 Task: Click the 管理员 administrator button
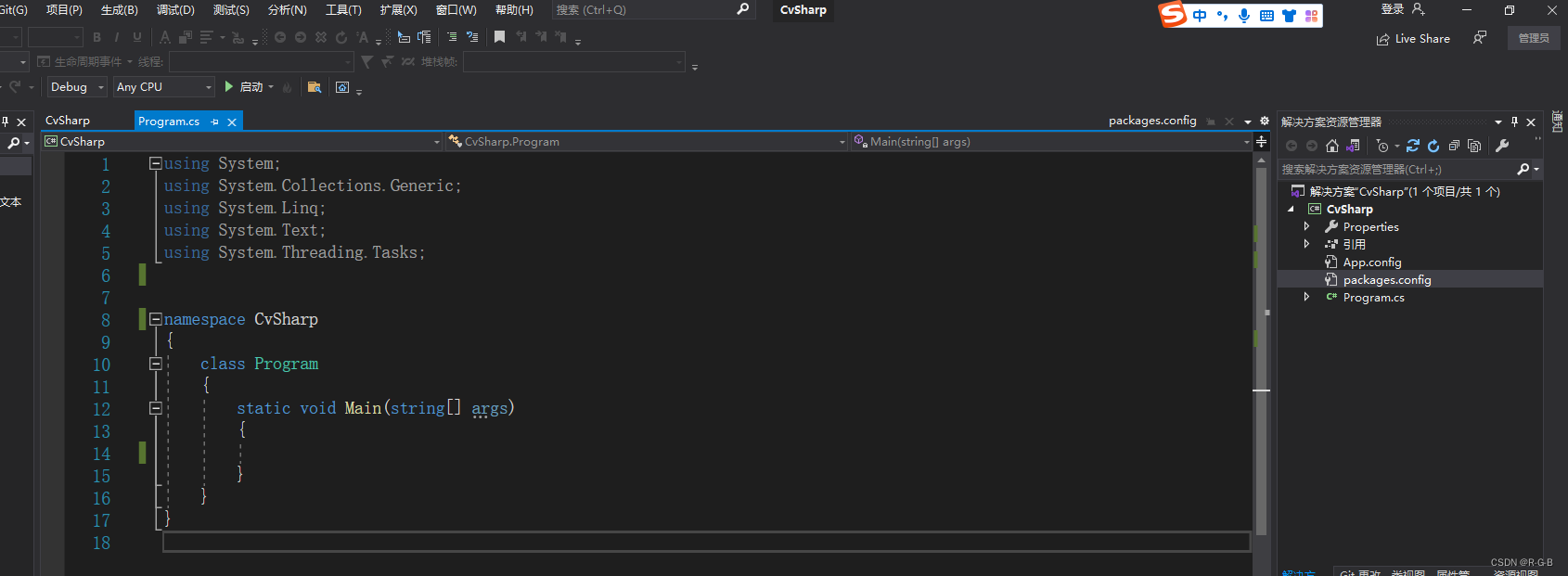click(x=1534, y=38)
